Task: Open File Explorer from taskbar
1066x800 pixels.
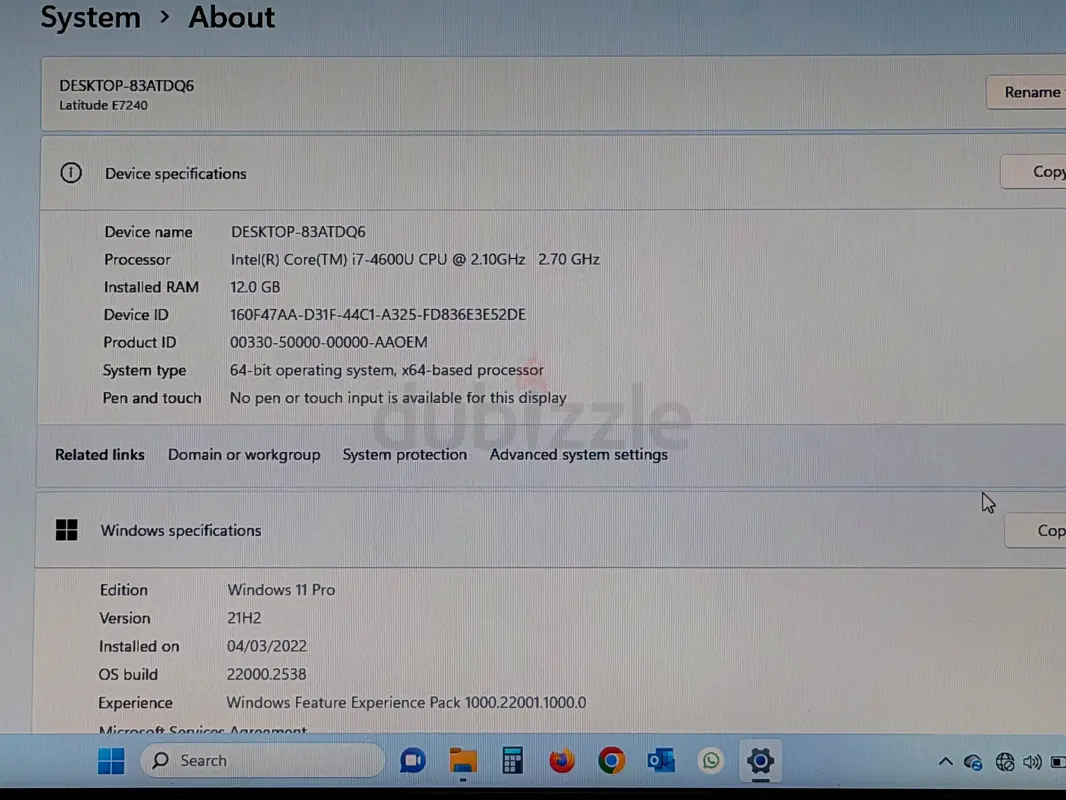Action: coord(463,761)
